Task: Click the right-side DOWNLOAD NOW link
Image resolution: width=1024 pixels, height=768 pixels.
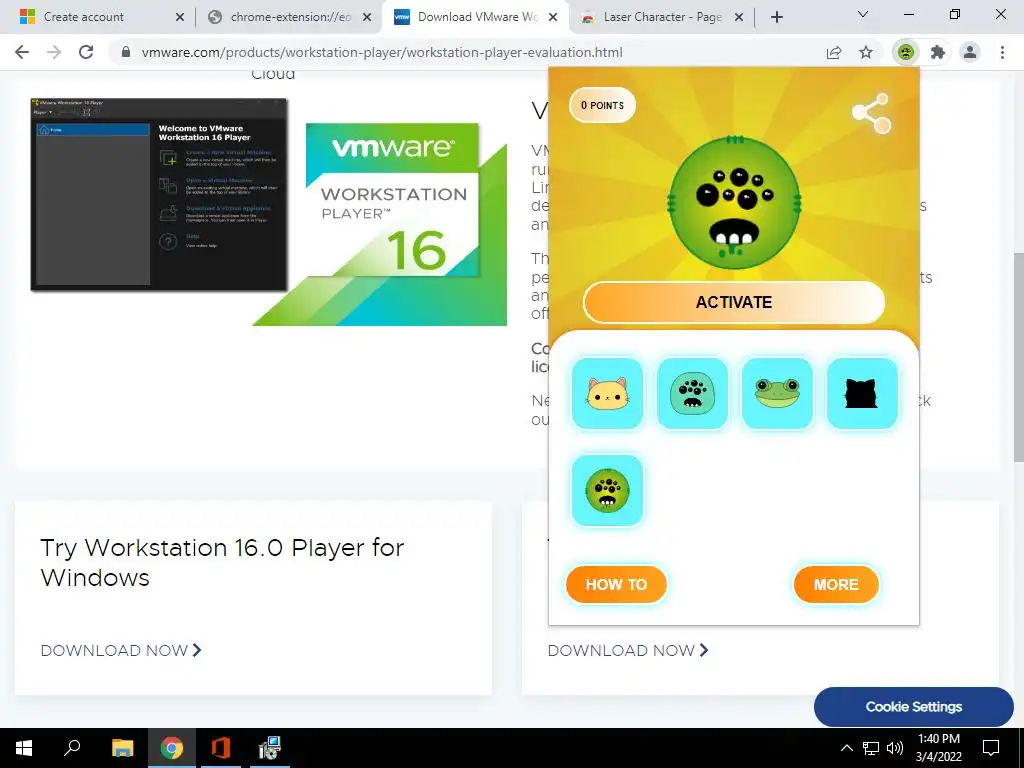Action: [x=628, y=650]
